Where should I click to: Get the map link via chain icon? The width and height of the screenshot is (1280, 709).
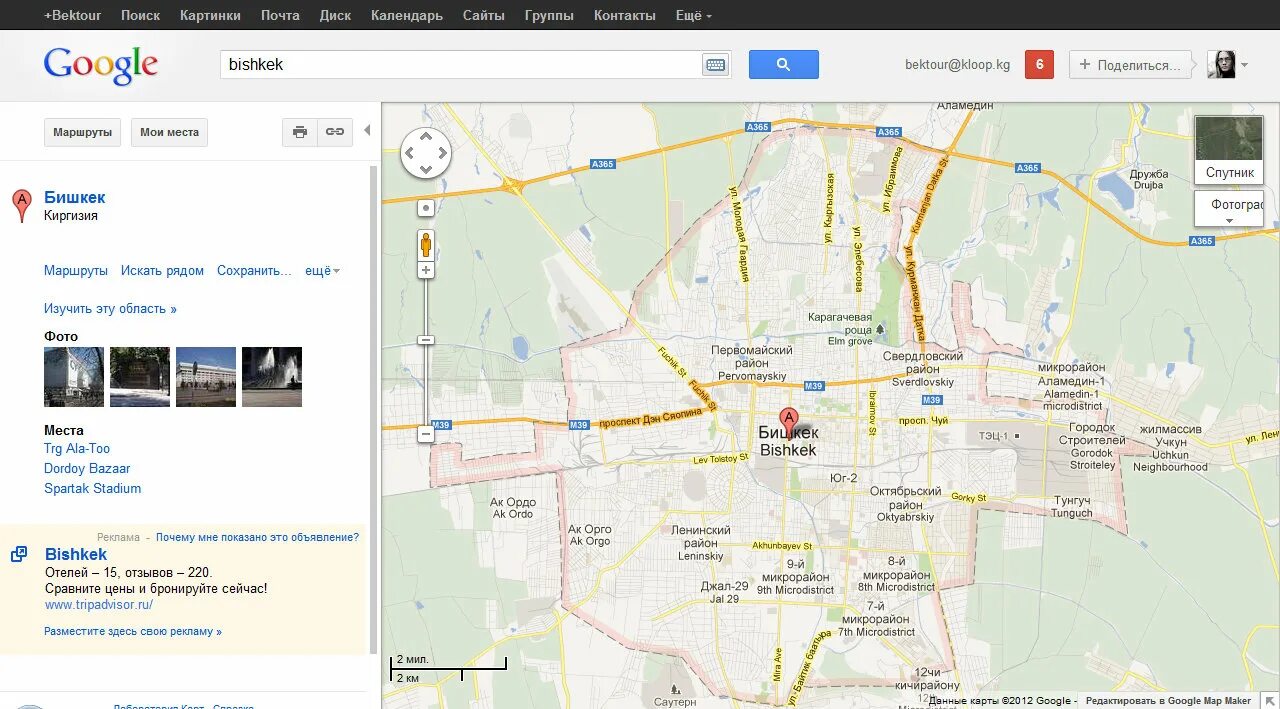335,132
